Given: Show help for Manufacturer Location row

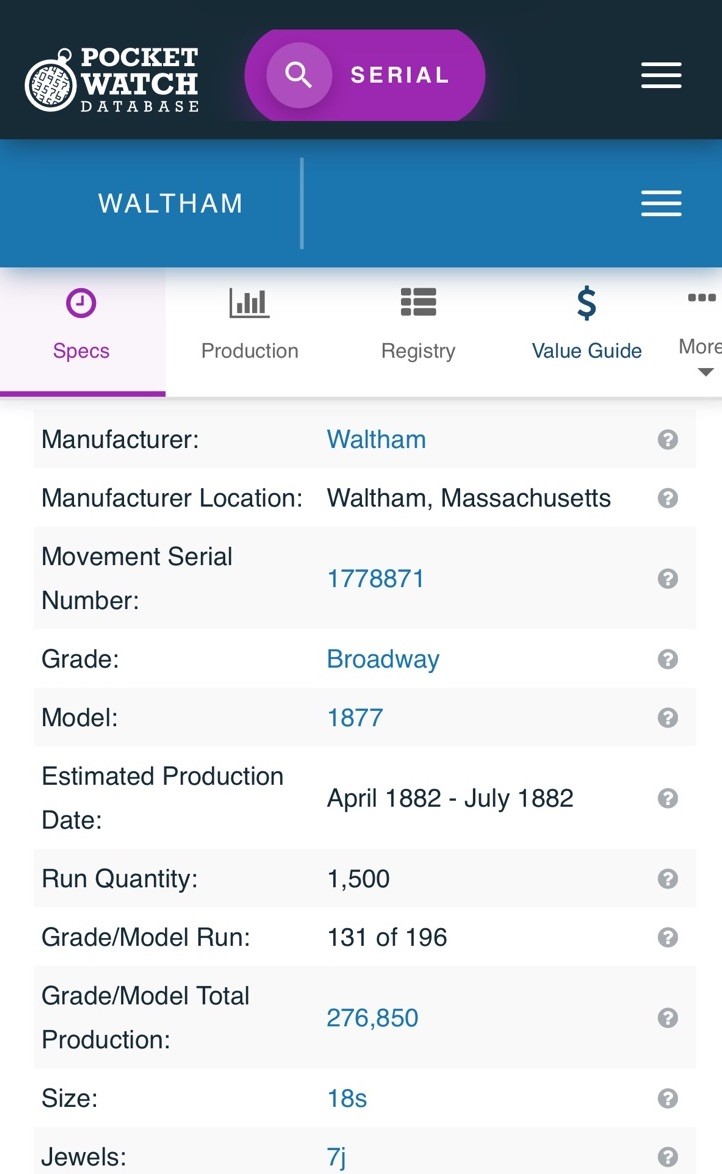Looking at the screenshot, I should [668, 498].
